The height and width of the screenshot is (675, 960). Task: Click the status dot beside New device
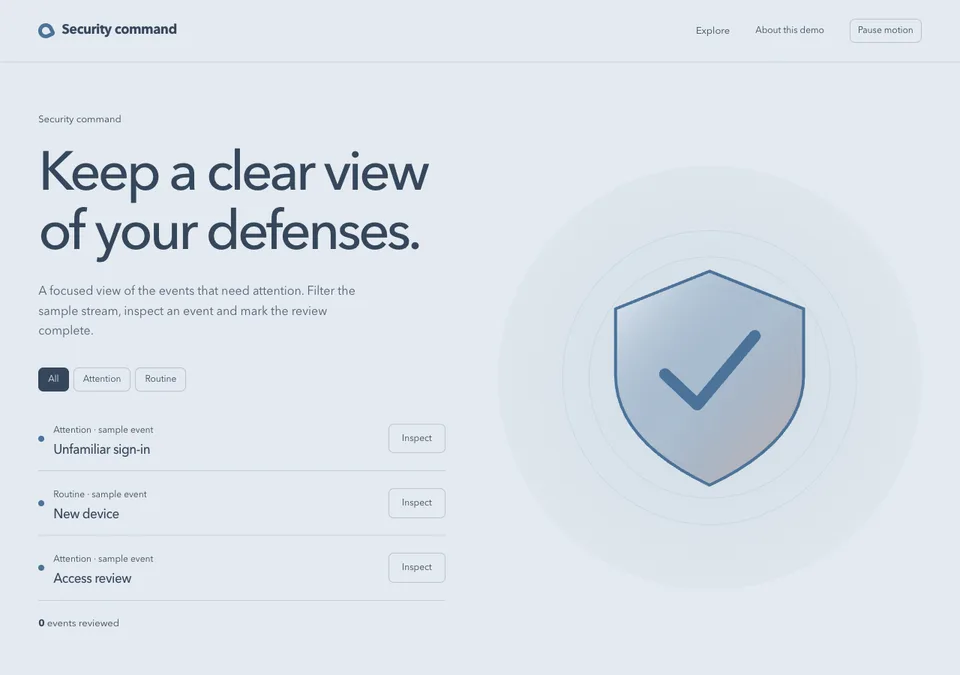click(x=41, y=503)
